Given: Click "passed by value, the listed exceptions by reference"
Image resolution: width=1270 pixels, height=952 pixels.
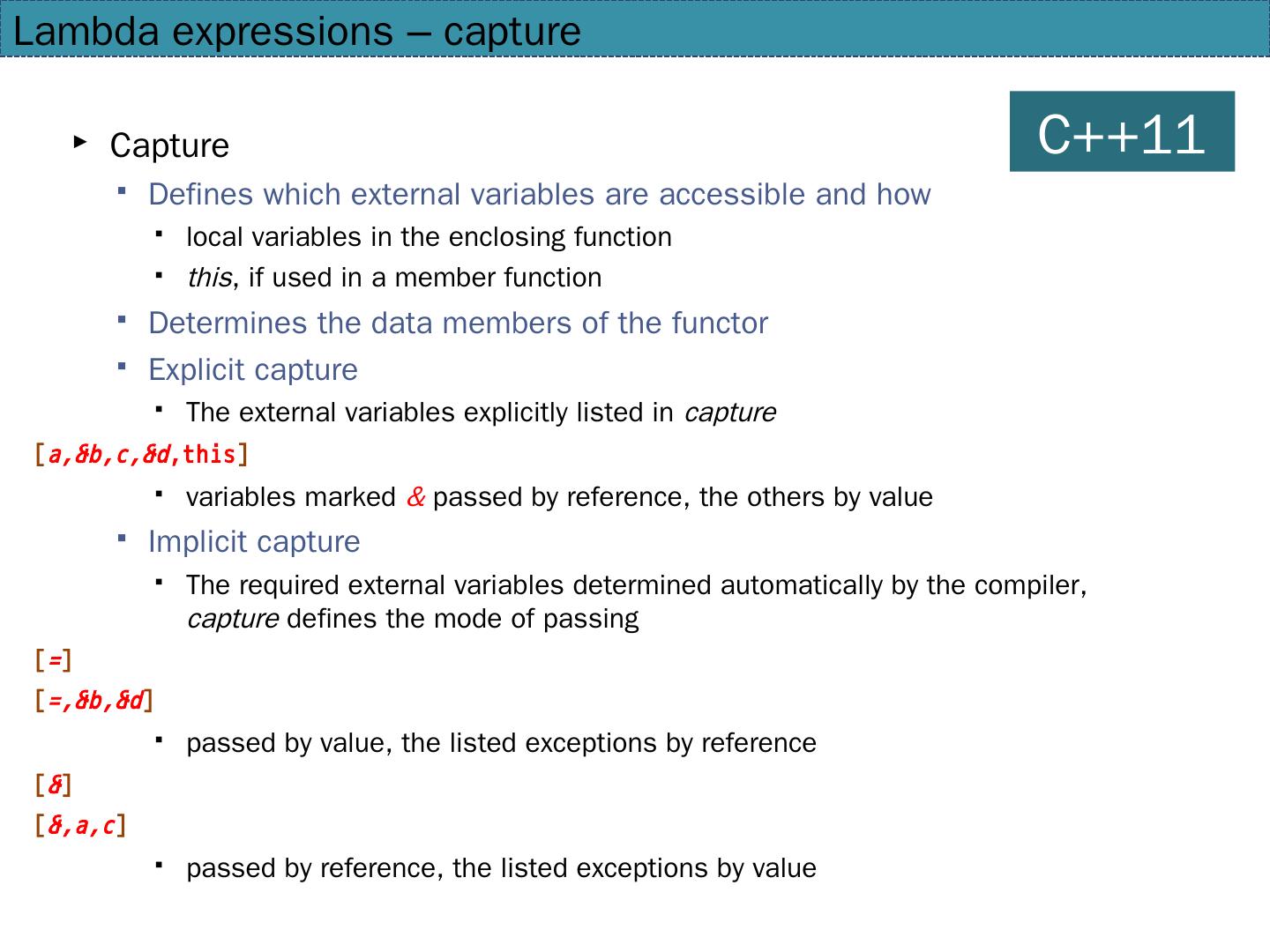Looking at the screenshot, I should point(501,743).
